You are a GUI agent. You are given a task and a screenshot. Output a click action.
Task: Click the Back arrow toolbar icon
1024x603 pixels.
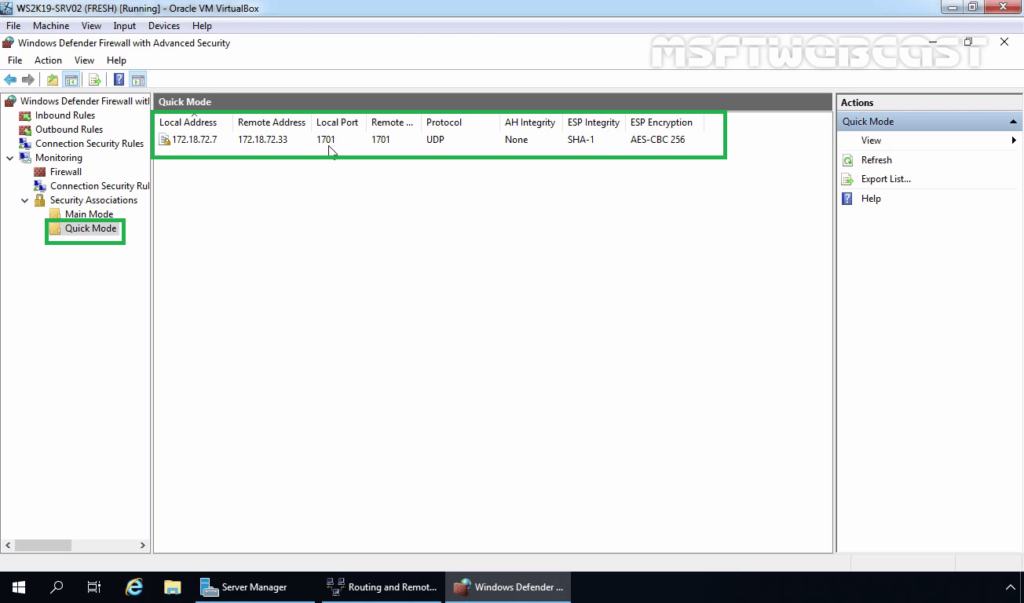coord(10,80)
